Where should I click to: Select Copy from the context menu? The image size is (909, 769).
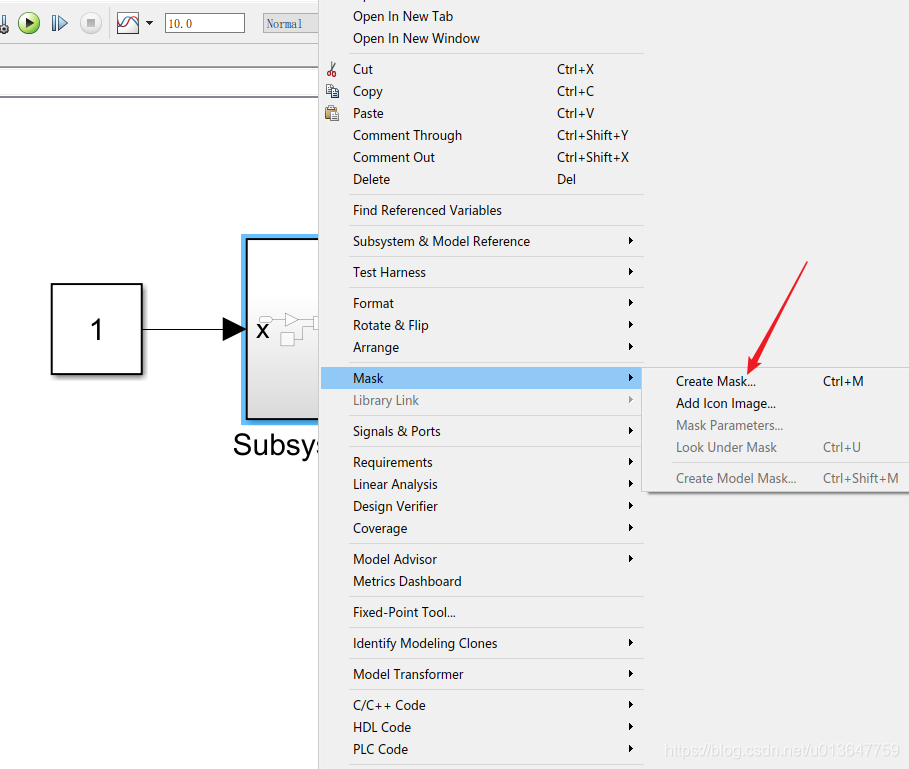481,91
